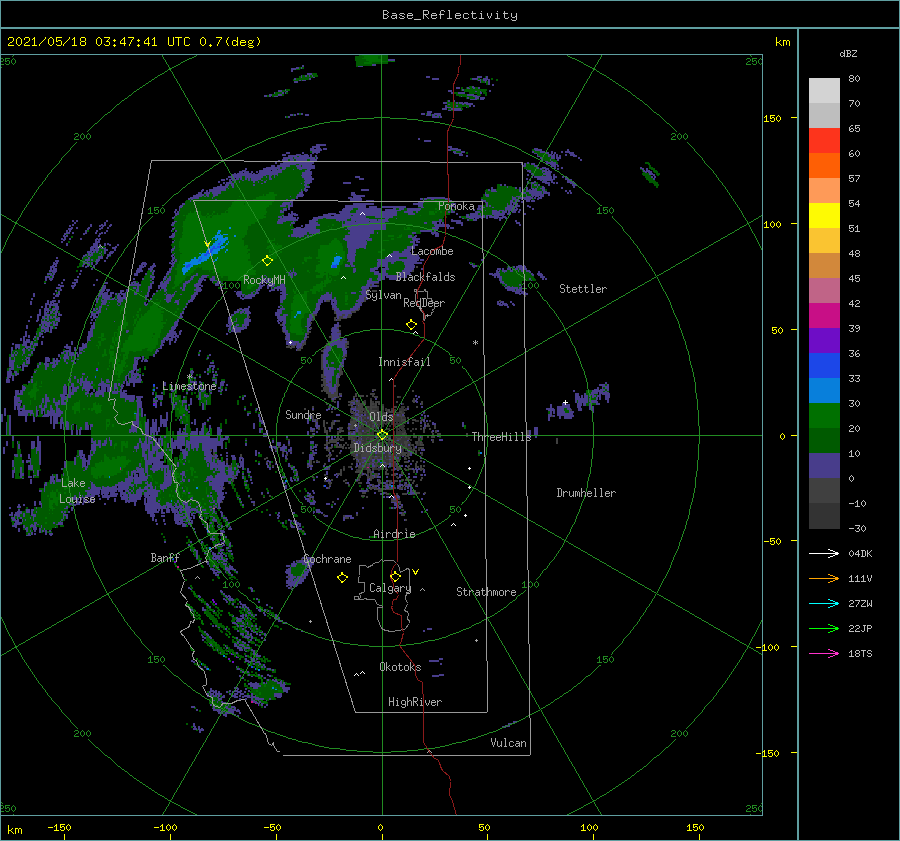Click the -30 value on dBZ scale
Screen dimensions: 900x841
pyautogui.click(x=857, y=528)
